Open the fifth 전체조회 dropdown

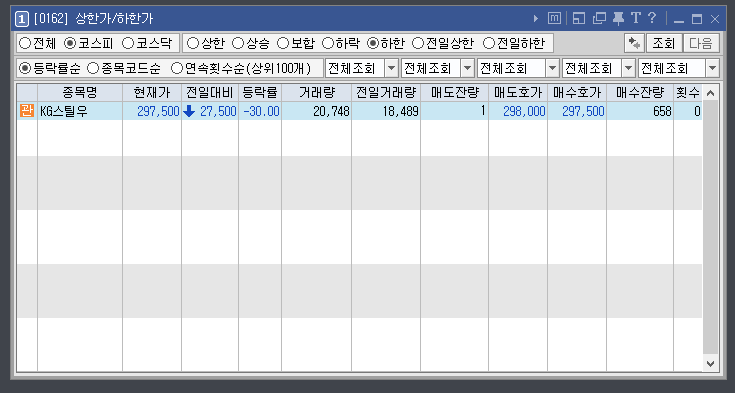(712, 68)
